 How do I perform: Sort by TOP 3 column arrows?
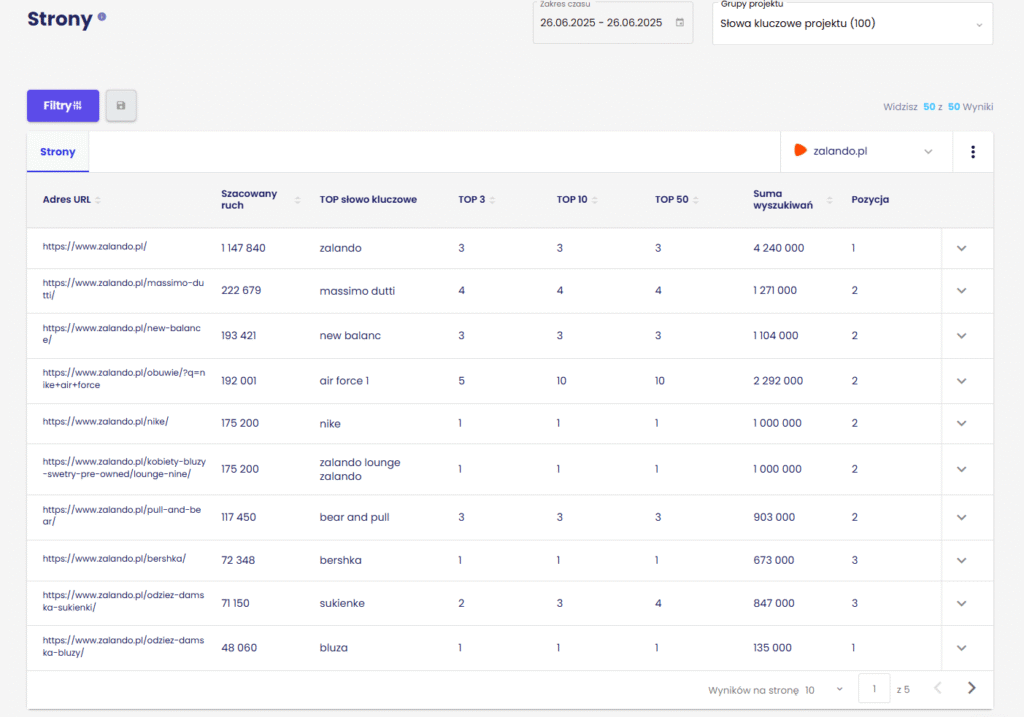[x=492, y=200]
